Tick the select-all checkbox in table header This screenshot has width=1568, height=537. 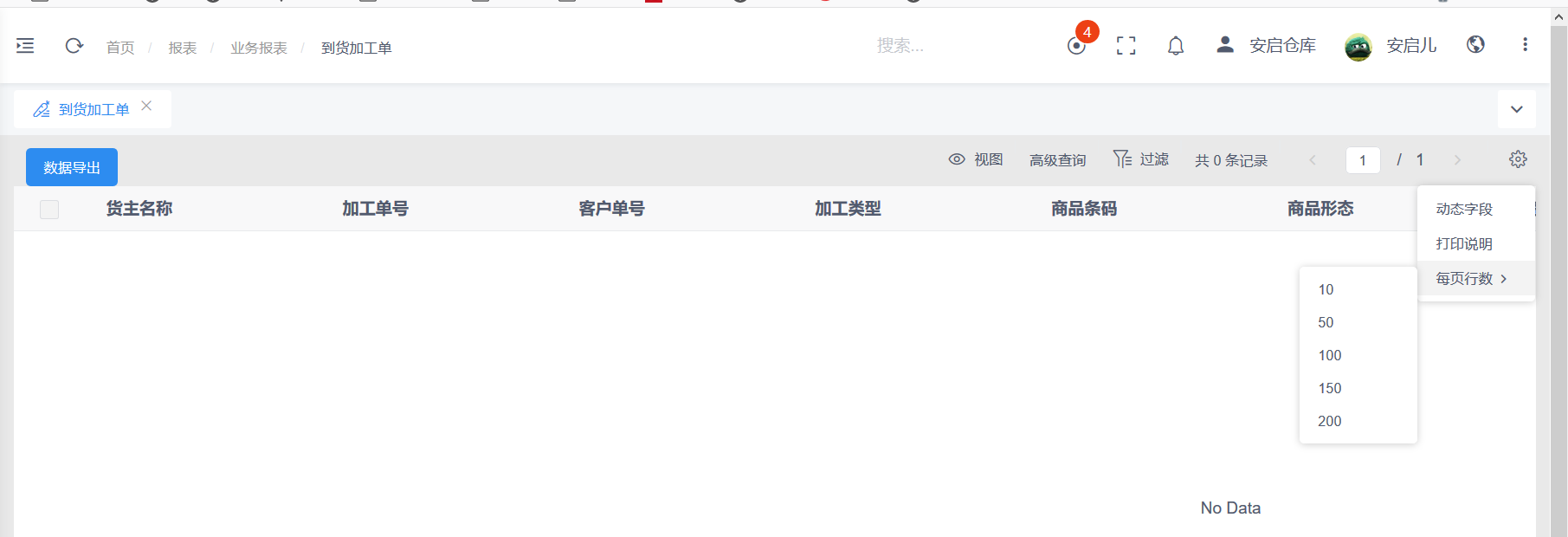[x=49, y=209]
